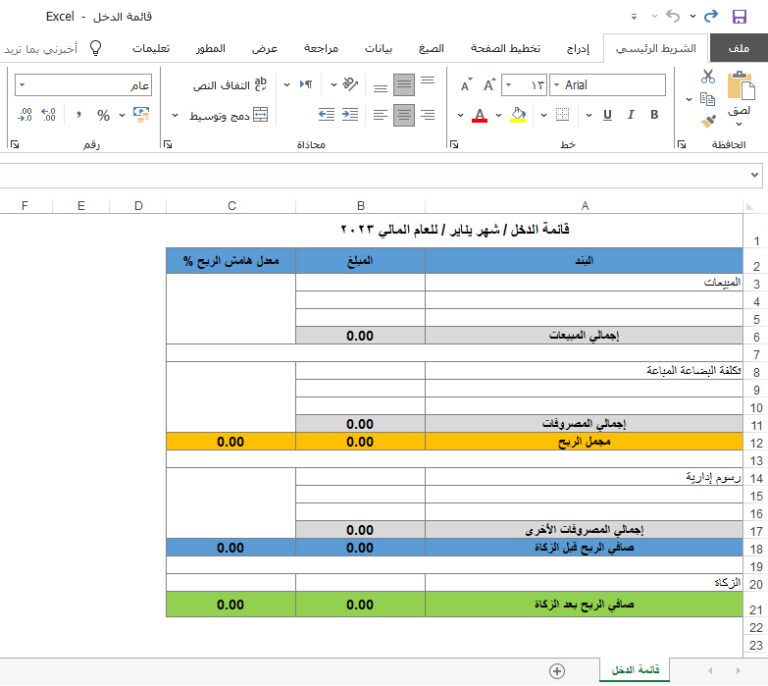Screen dimensions: 768x686
Task: Open Alignment (محاذاة) dialog launcher
Action: coord(168,144)
